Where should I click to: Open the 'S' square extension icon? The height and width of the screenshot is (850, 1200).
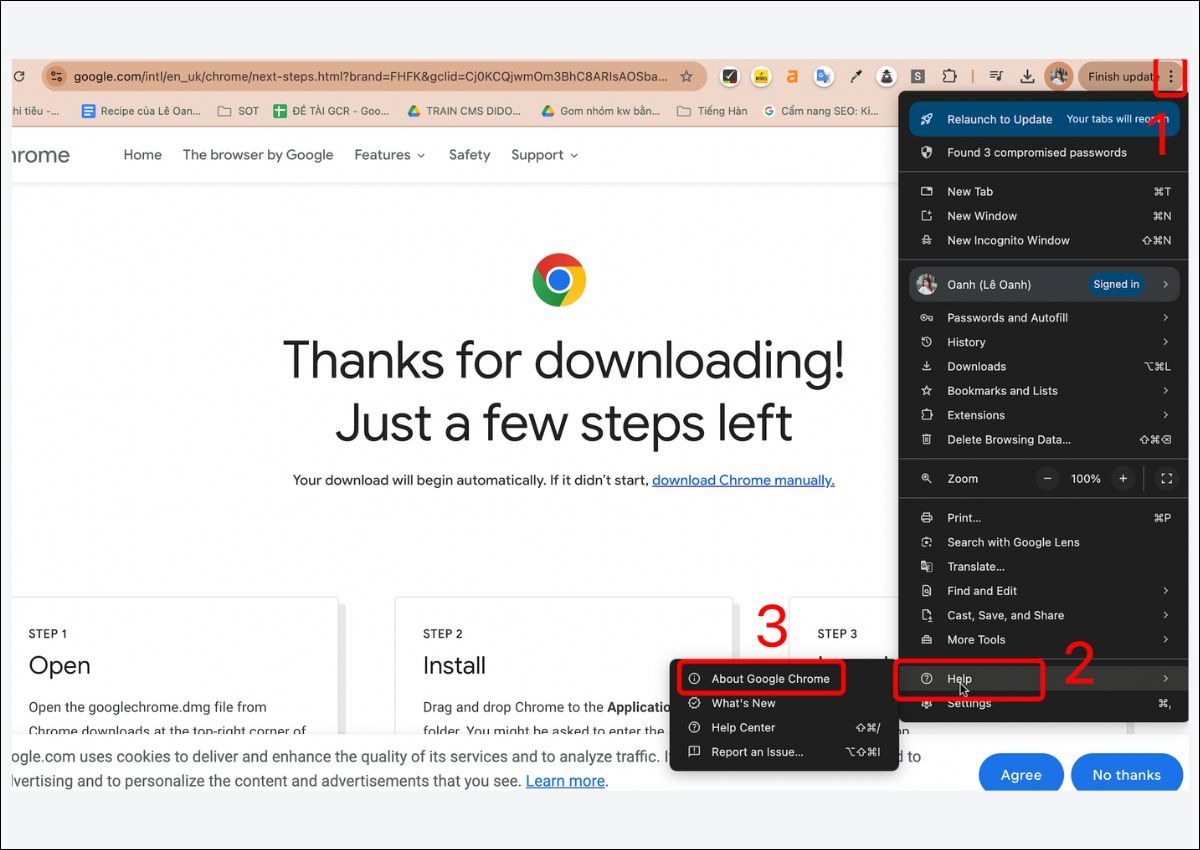click(x=918, y=76)
